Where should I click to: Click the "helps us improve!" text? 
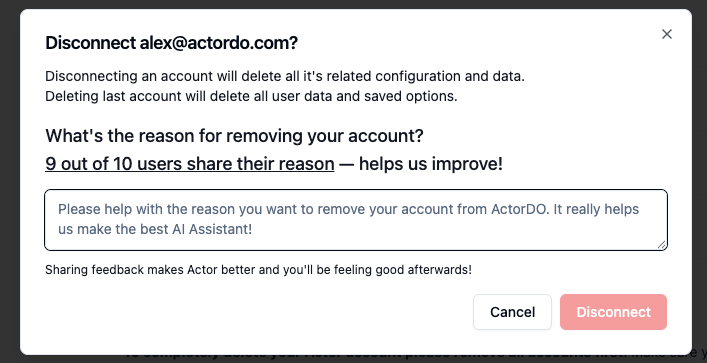(x=431, y=164)
